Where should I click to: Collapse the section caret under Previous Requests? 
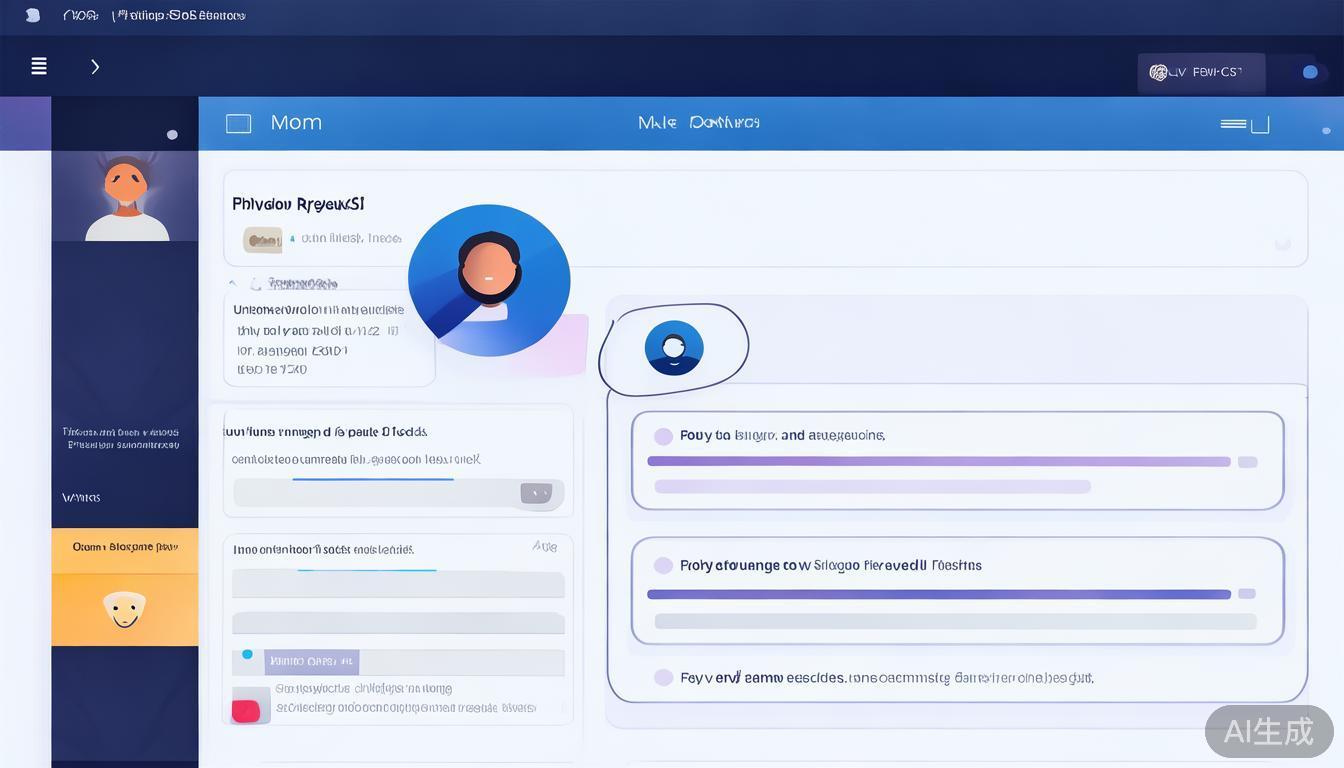tap(234, 284)
